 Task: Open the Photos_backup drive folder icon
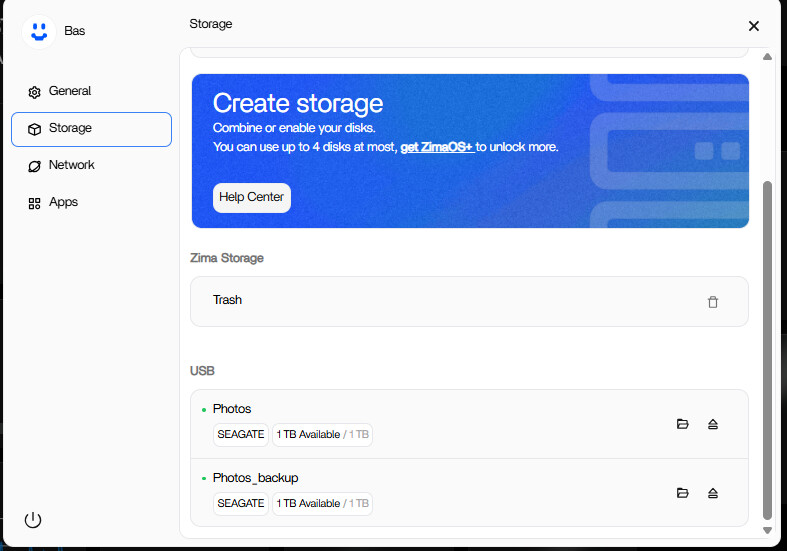click(683, 493)
